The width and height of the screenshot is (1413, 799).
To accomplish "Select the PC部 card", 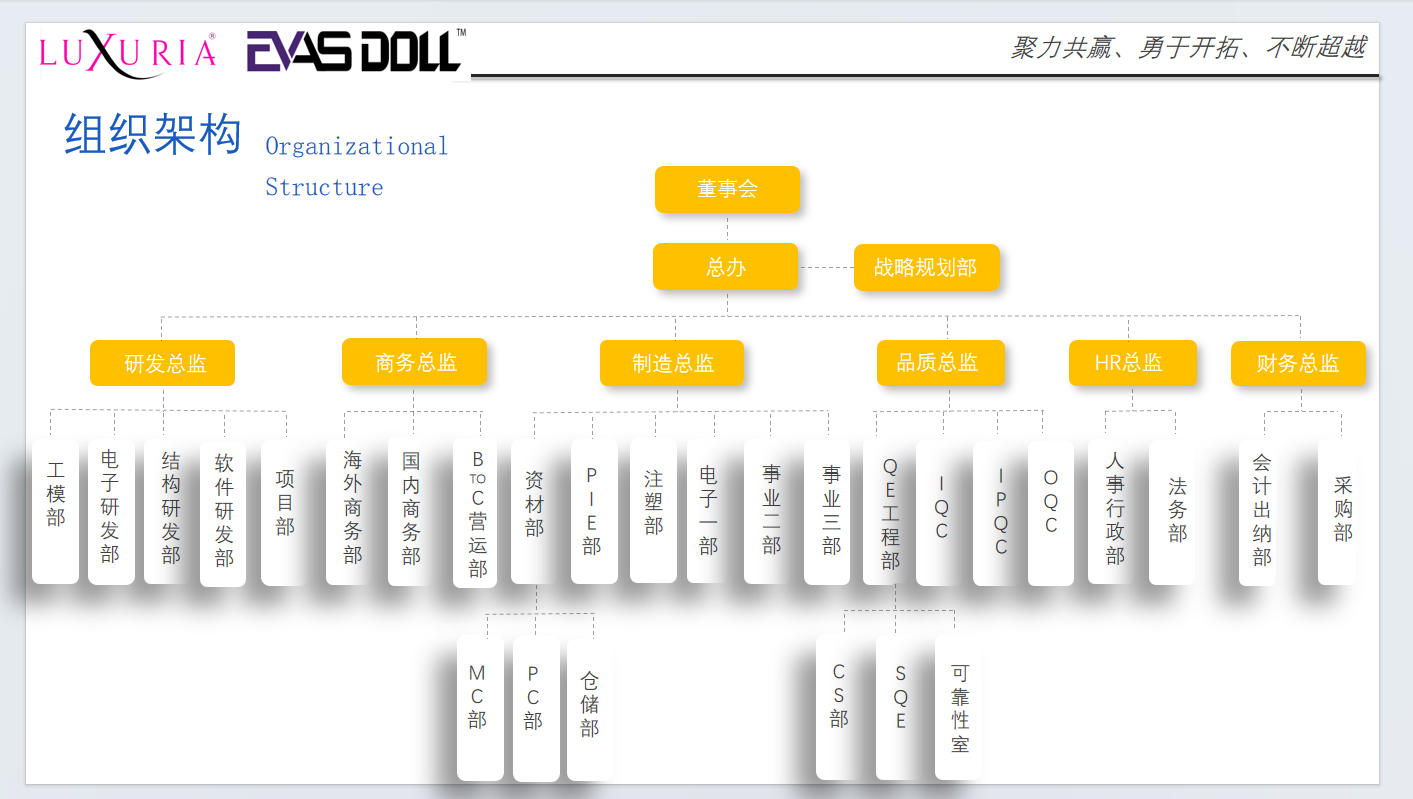I will coord(536,709).
